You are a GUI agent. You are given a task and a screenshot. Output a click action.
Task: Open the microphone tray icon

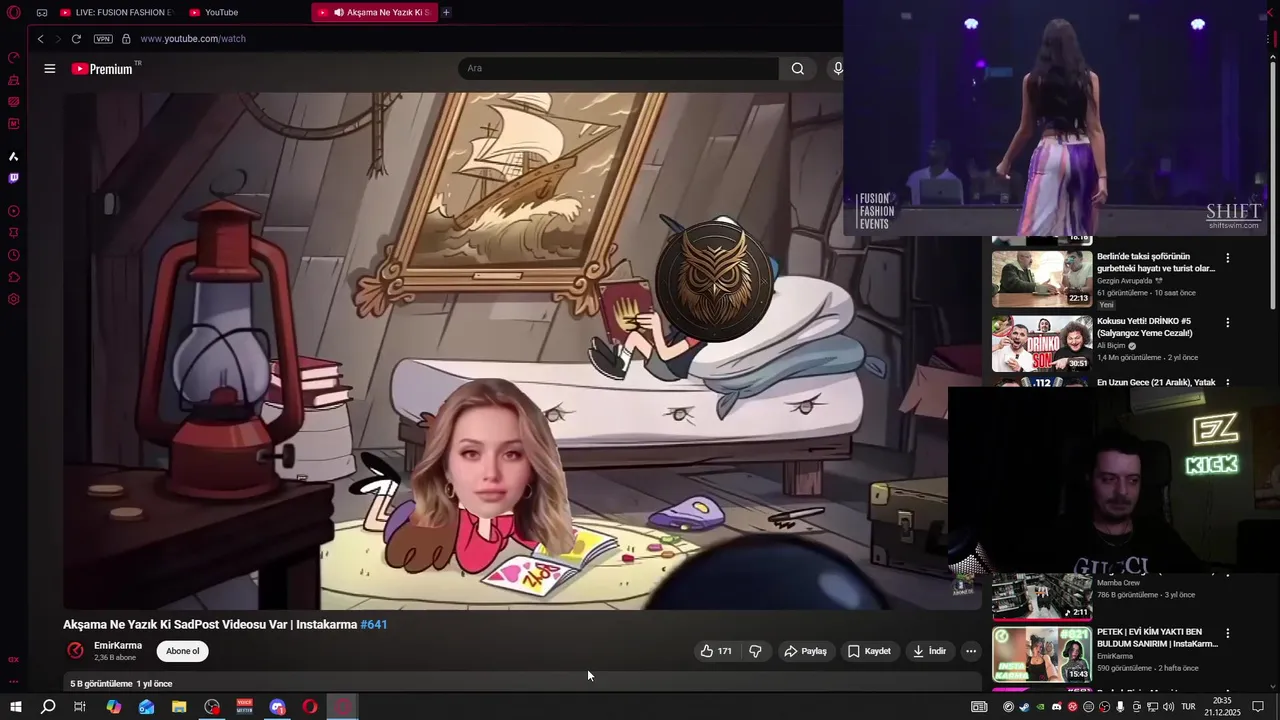pos(1120,707)
